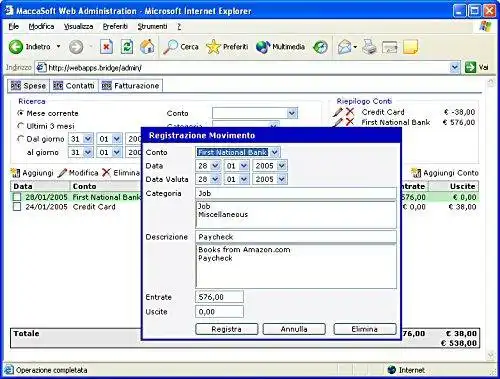Image resolution: width=500 pixels, height=379 pixels.
Task: Click in the Descrizione text field
Action: pos(296,237)
